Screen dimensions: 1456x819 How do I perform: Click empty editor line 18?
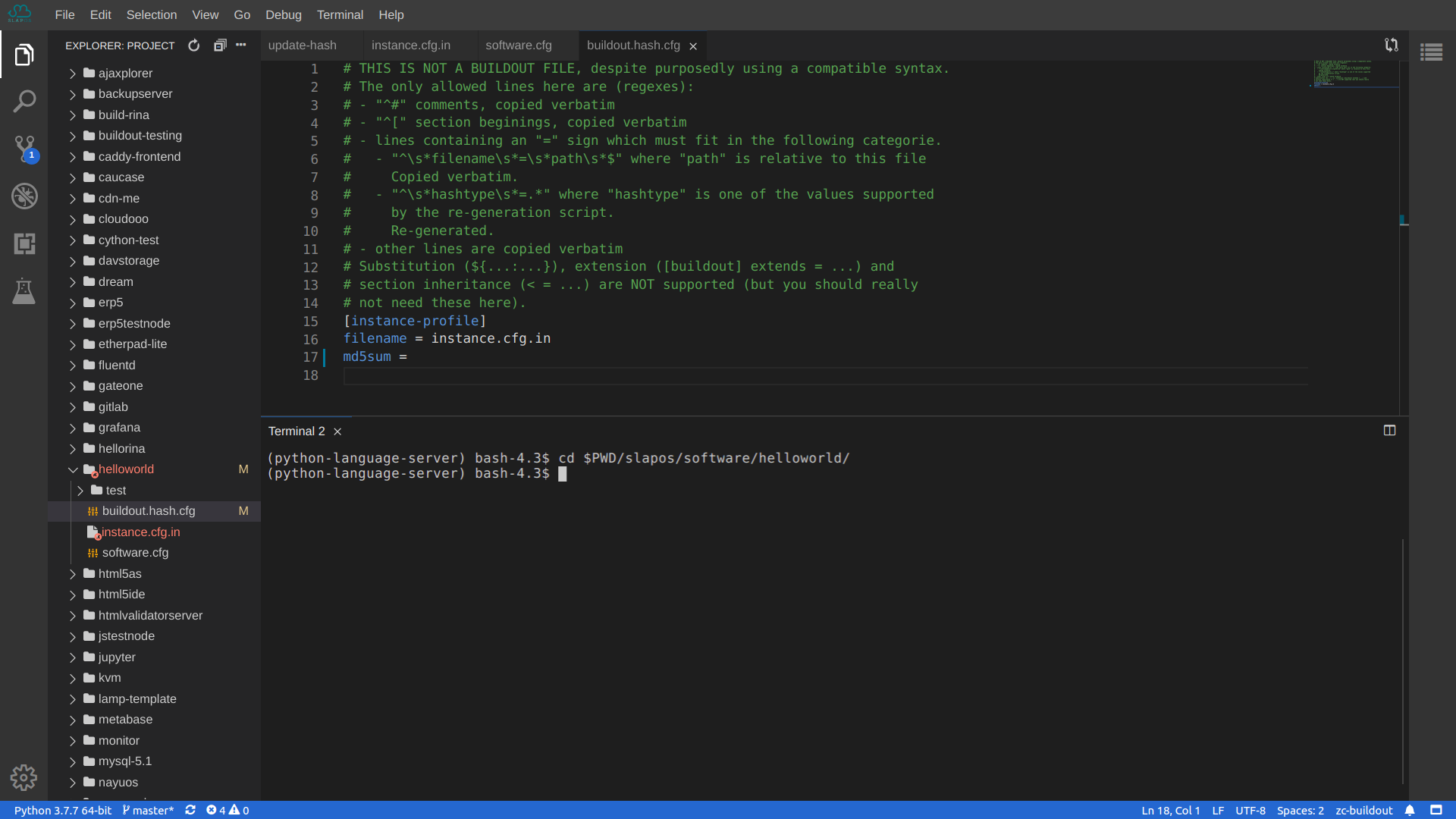click(x=825, y=375)
